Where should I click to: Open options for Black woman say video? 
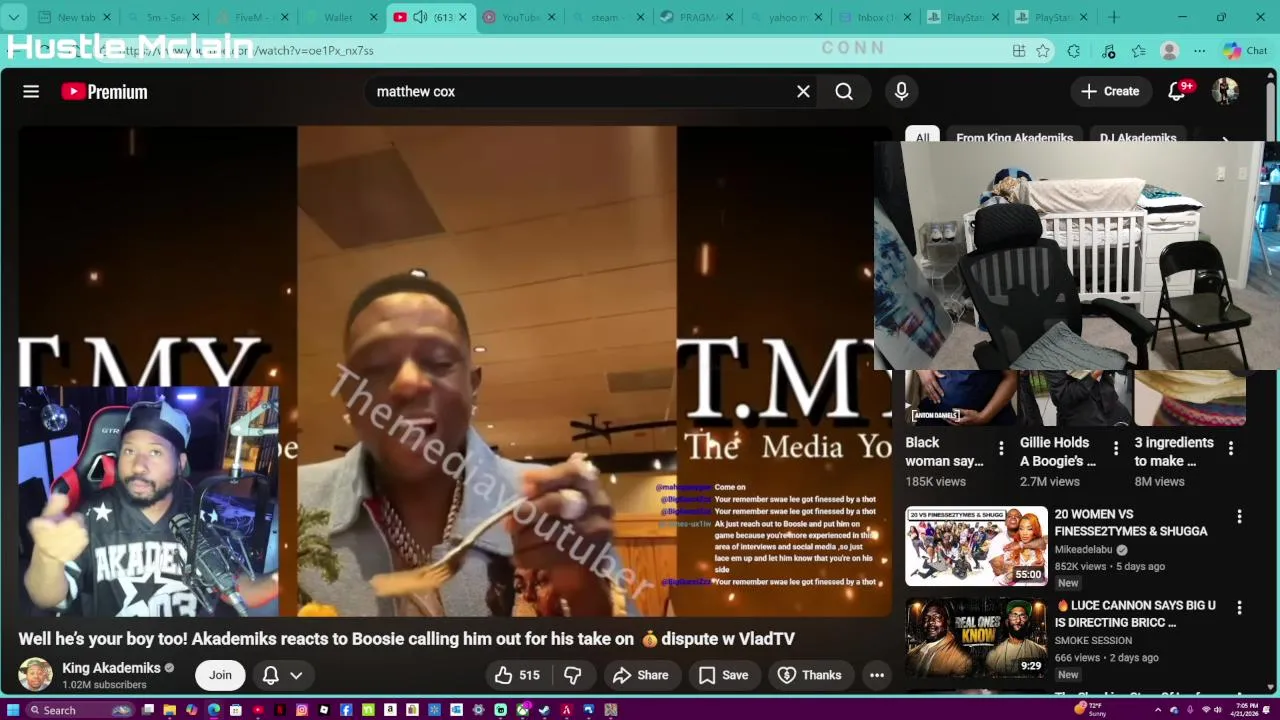[1001, 448]
